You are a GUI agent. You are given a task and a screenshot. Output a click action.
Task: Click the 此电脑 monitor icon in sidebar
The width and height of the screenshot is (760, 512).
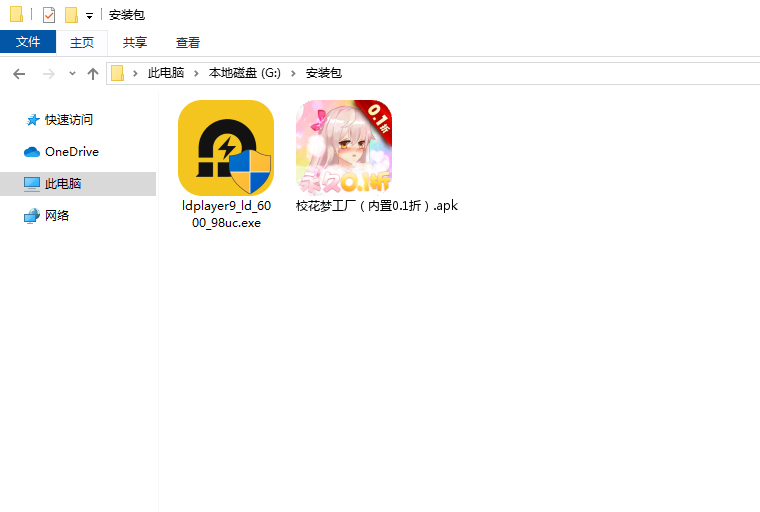(32, 184)
